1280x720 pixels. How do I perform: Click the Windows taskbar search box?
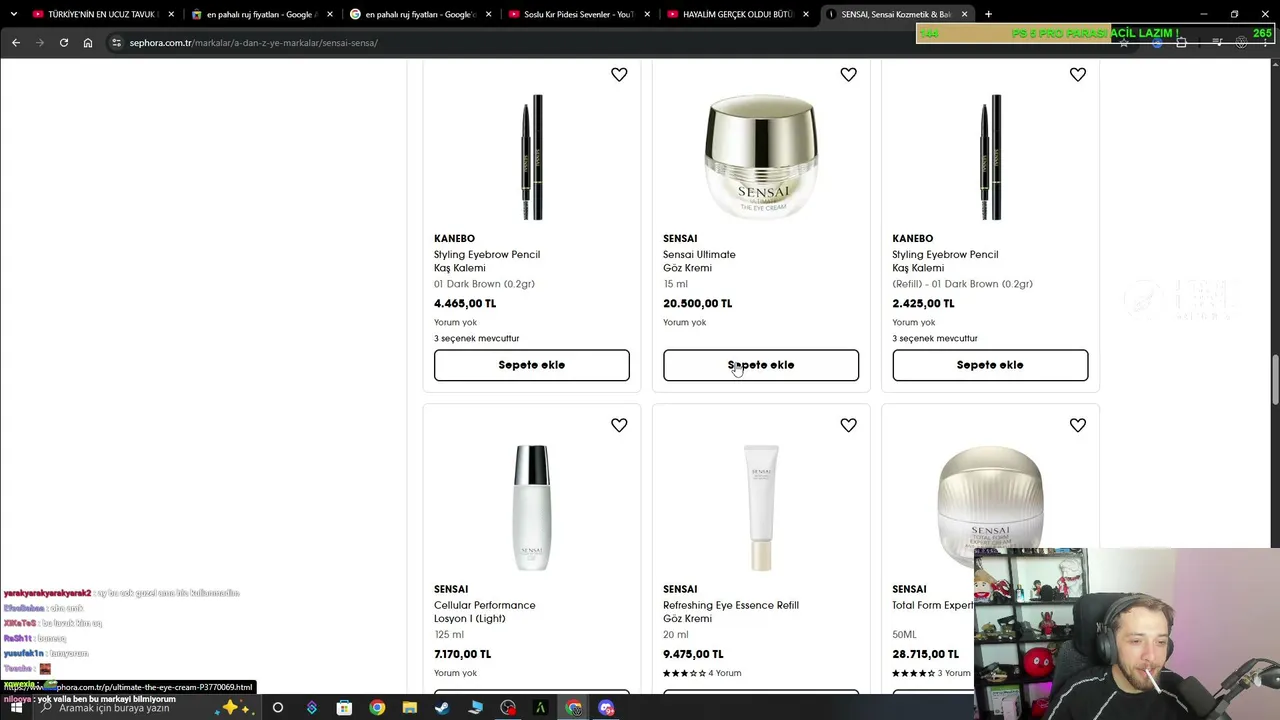pyautogui.click(x=145, y=708)
